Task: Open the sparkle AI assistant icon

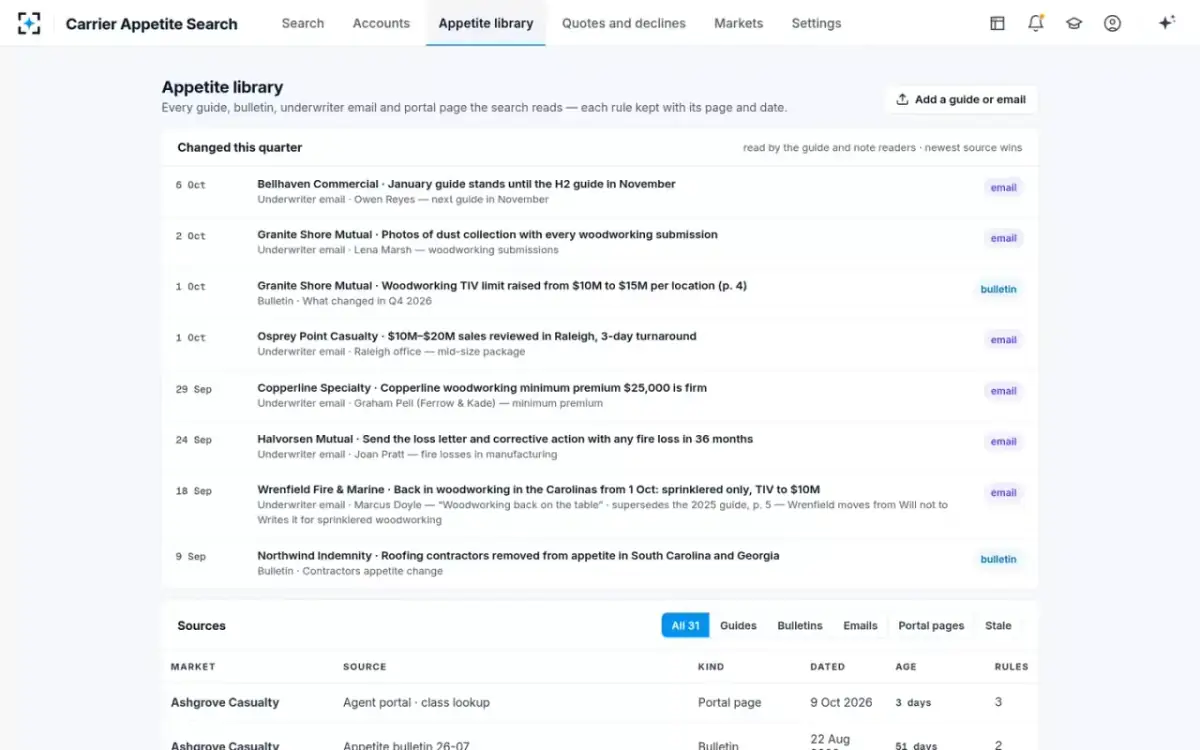Action: click(1166, 23)
